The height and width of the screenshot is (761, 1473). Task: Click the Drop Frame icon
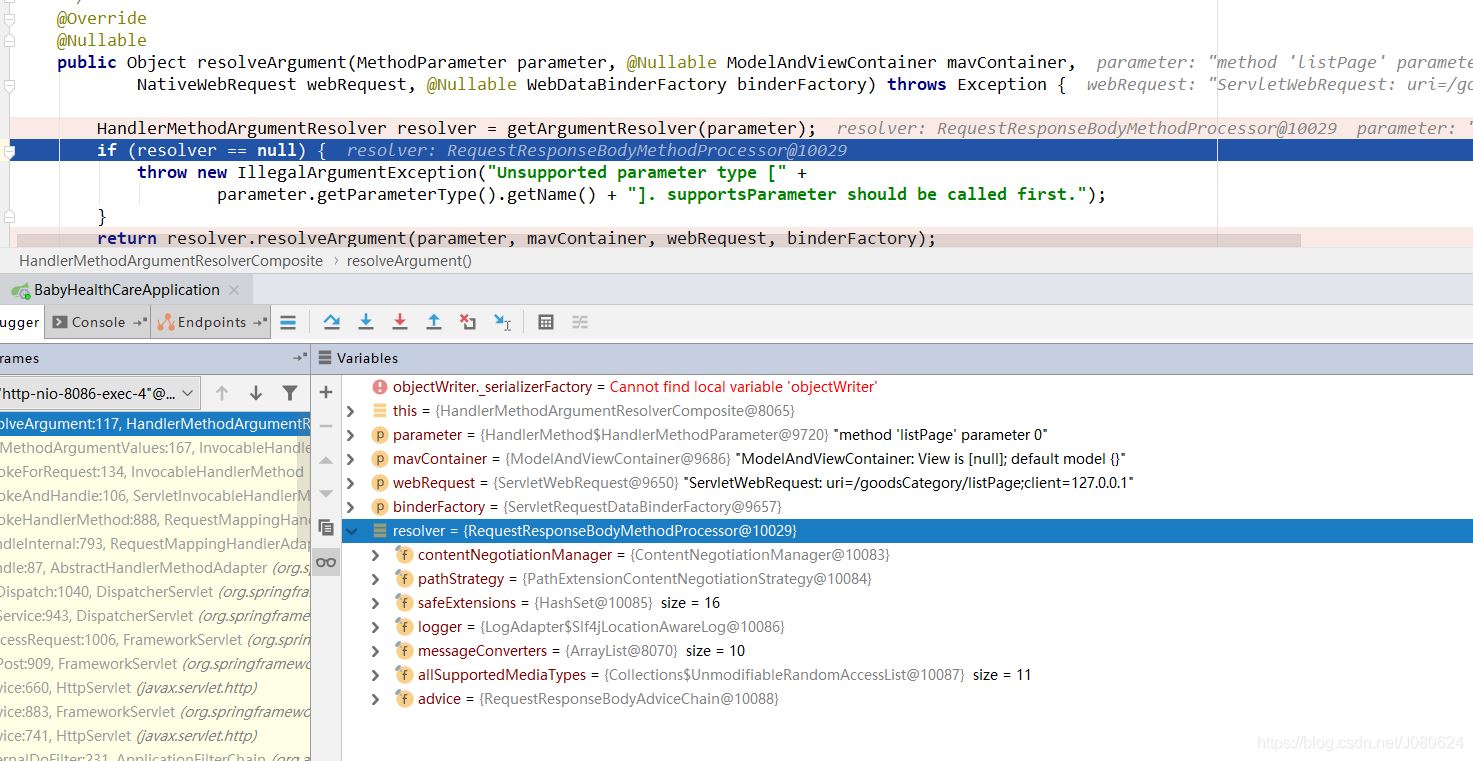click(x=468, y=322)
